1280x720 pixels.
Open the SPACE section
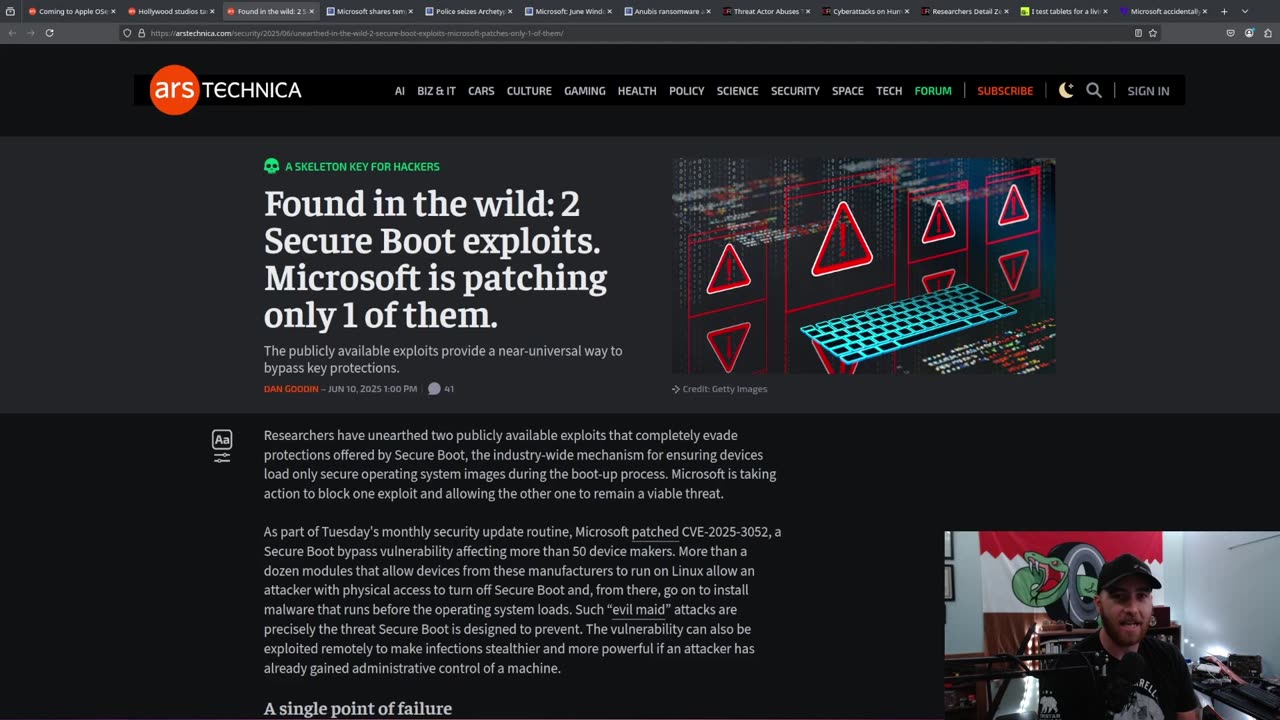point(848,91)
